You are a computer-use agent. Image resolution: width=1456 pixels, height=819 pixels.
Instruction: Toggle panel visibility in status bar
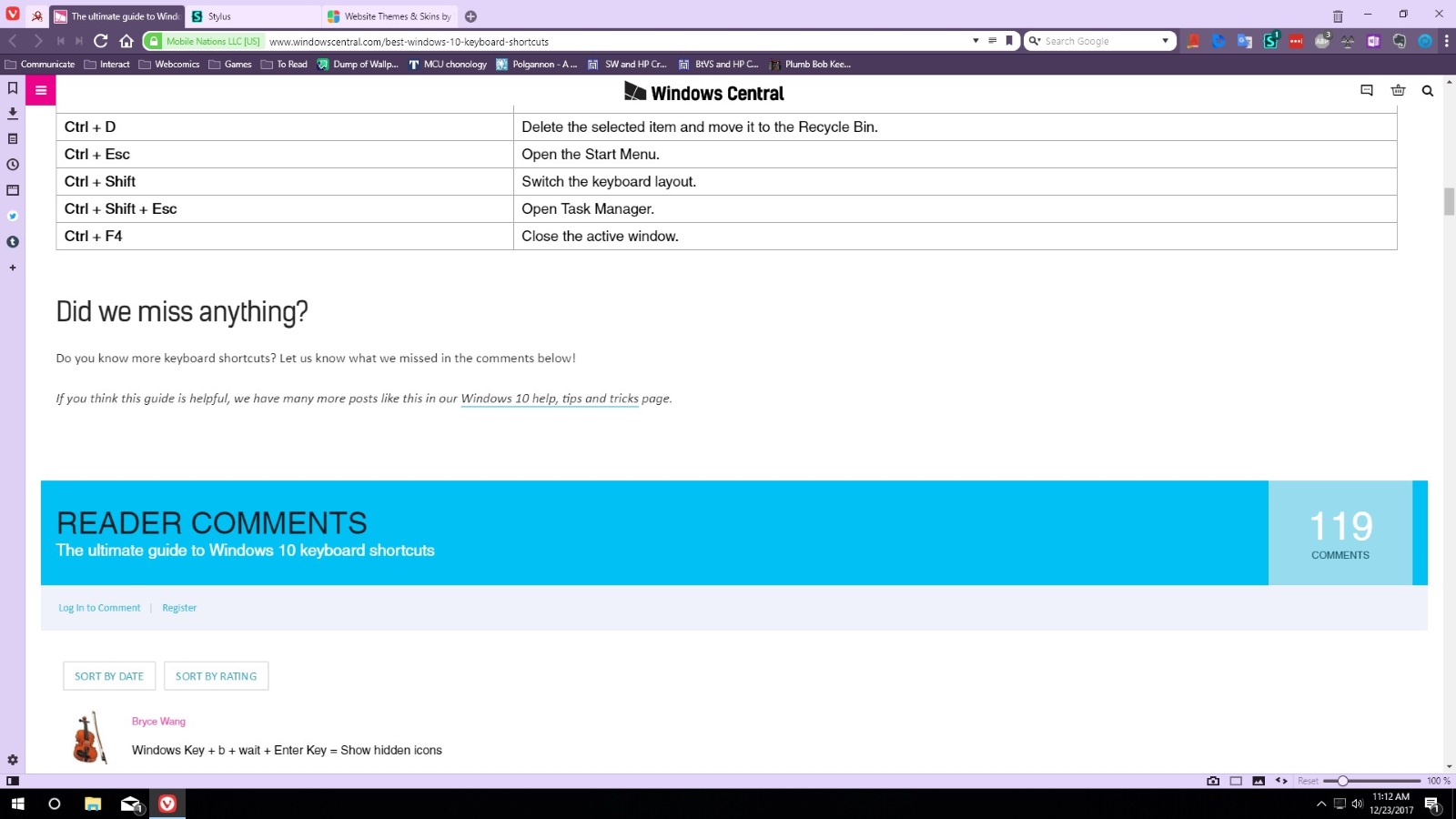point(13,781)
